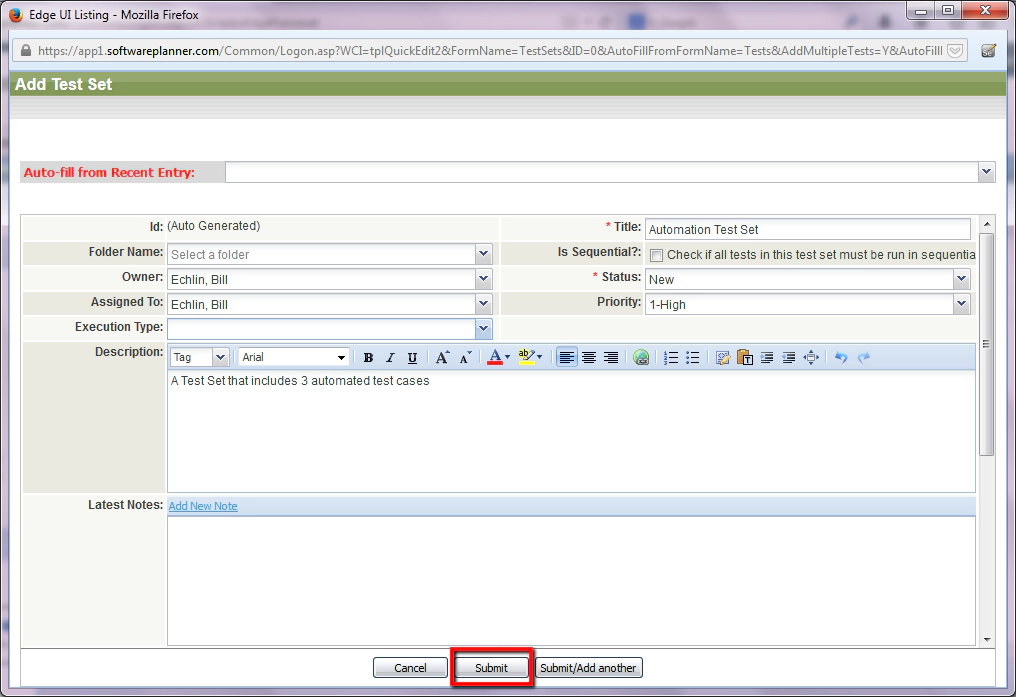The image size is (1016, 697).
Task: Click the Add New Note link
Action: pos(203,506)
